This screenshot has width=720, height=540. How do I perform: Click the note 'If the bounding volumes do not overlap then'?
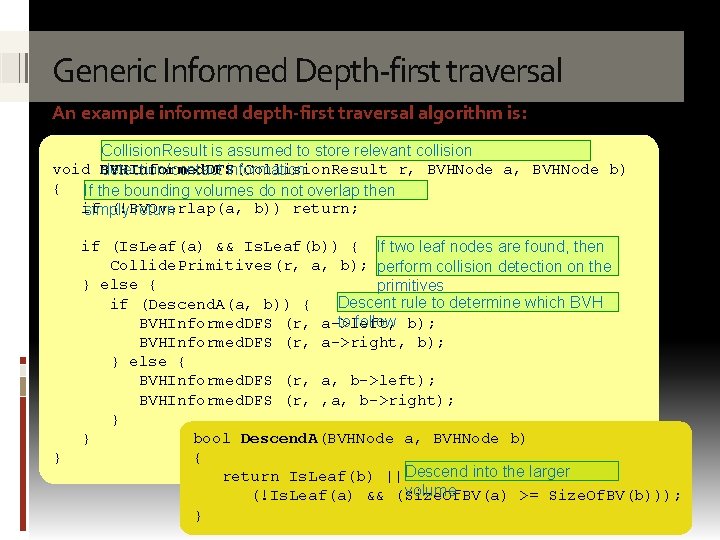coord(255,190)
